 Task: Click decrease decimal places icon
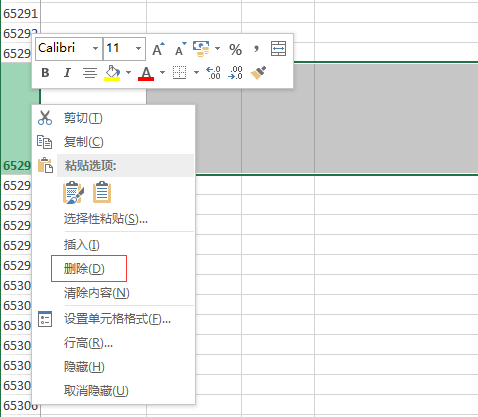point(235,73)
